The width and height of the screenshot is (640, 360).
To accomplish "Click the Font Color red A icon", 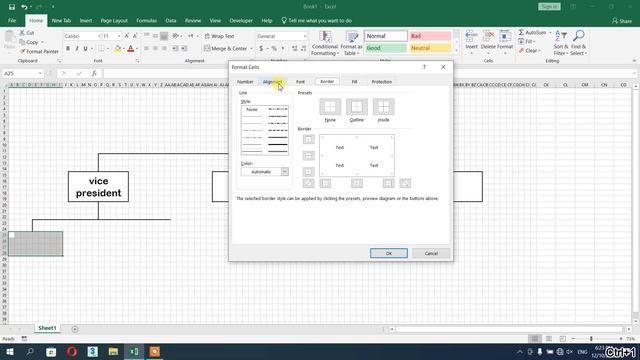I will 131,49.
